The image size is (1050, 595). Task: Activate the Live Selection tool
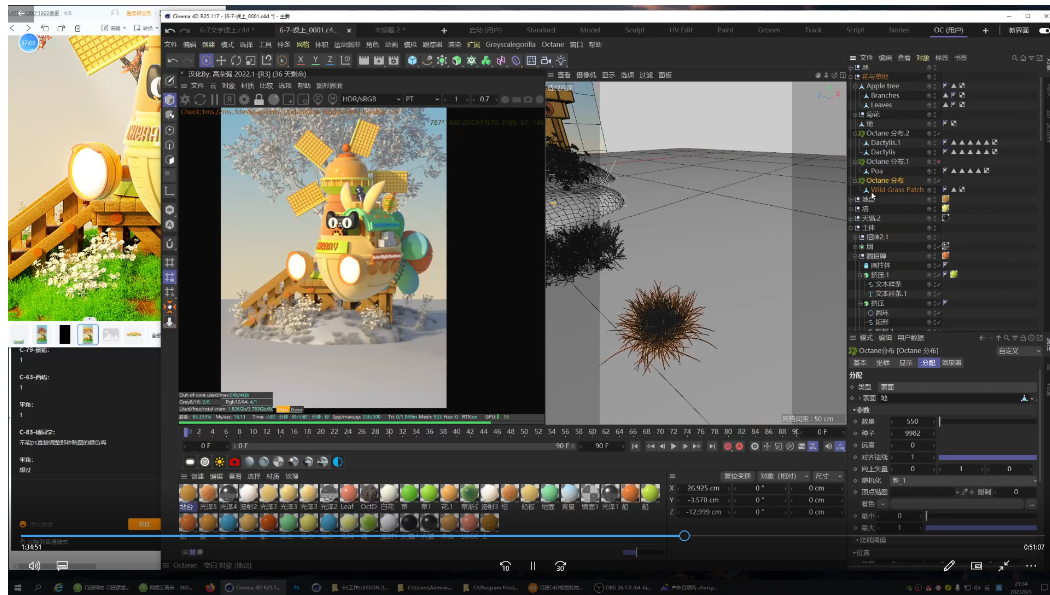pos(206,60)
